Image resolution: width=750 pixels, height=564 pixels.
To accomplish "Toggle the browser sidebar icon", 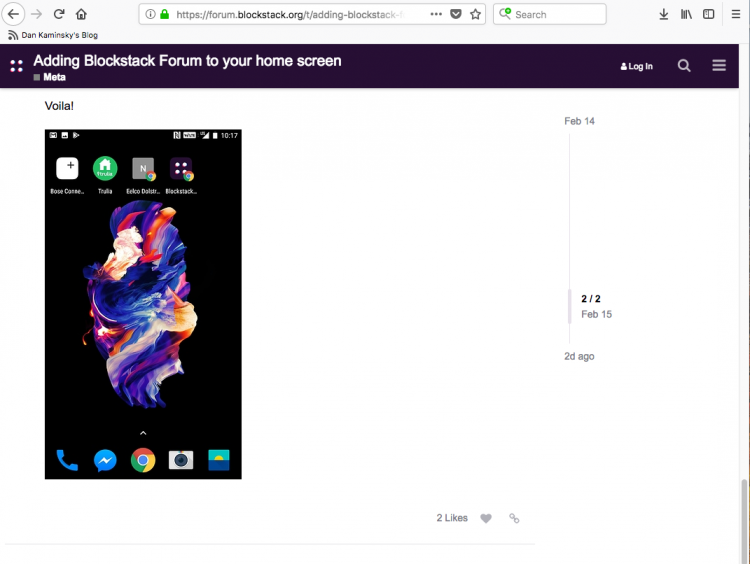I will point(708,14).
